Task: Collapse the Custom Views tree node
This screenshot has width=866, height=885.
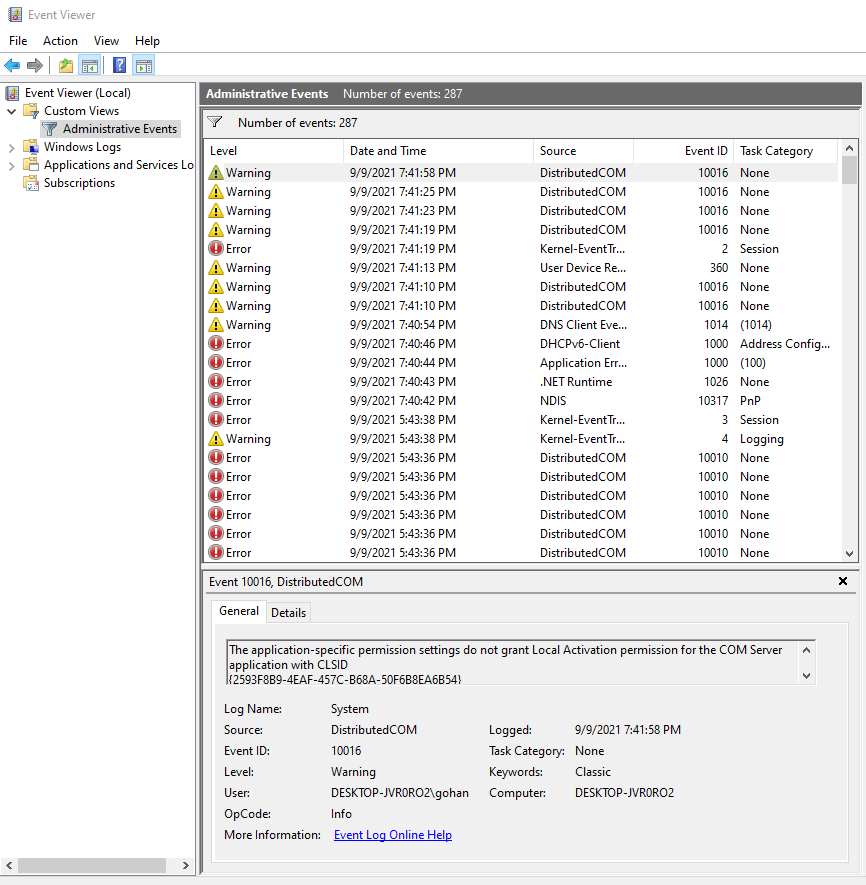Action: (11, 111)
